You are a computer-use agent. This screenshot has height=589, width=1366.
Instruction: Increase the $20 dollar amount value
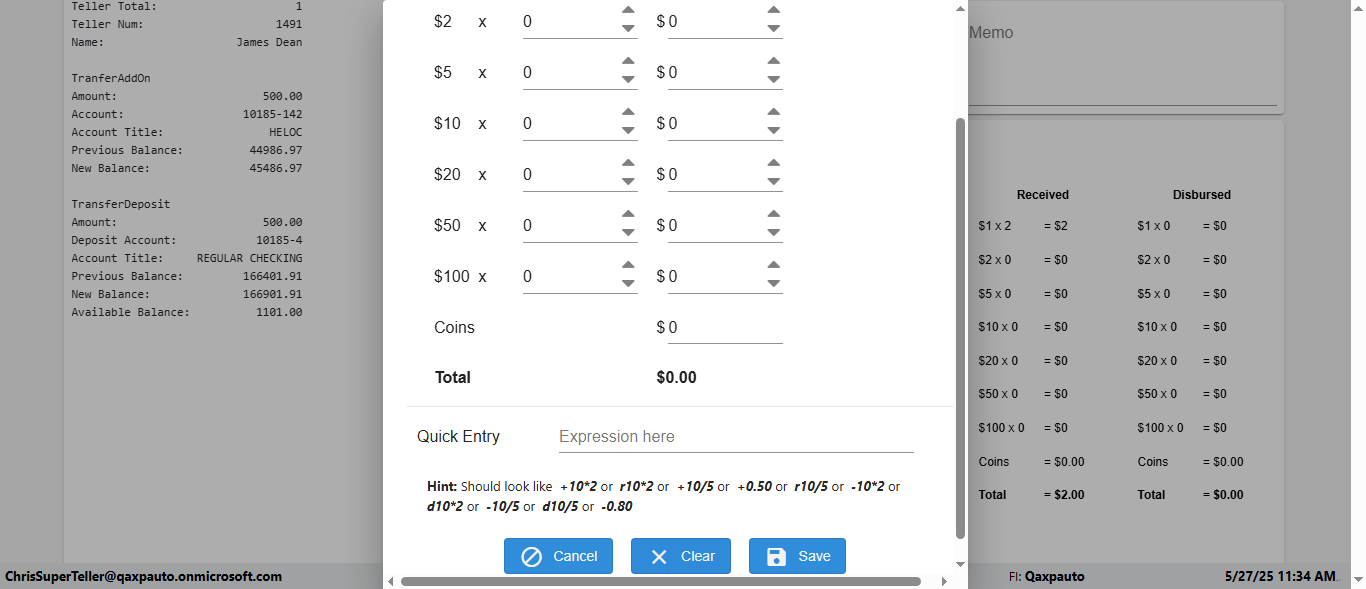pyautogui.click(x=773, y=164)
